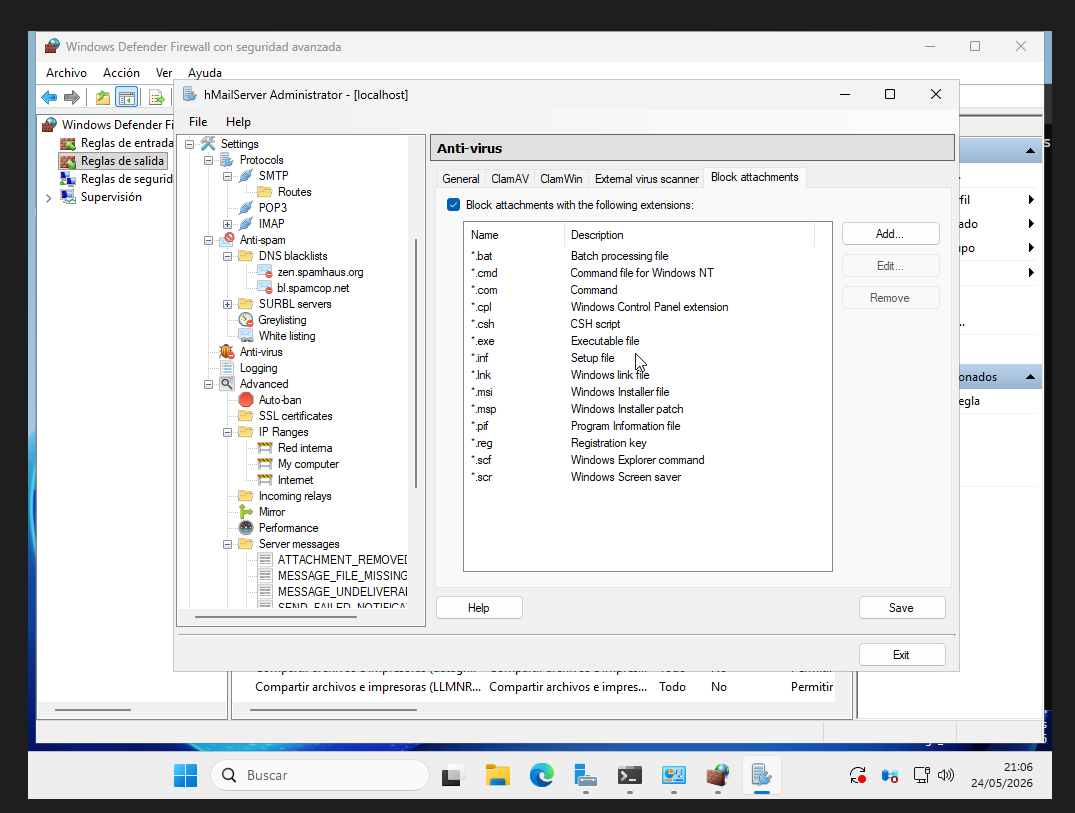Click the settings tree vertical scrollbar

pos(415,363)
